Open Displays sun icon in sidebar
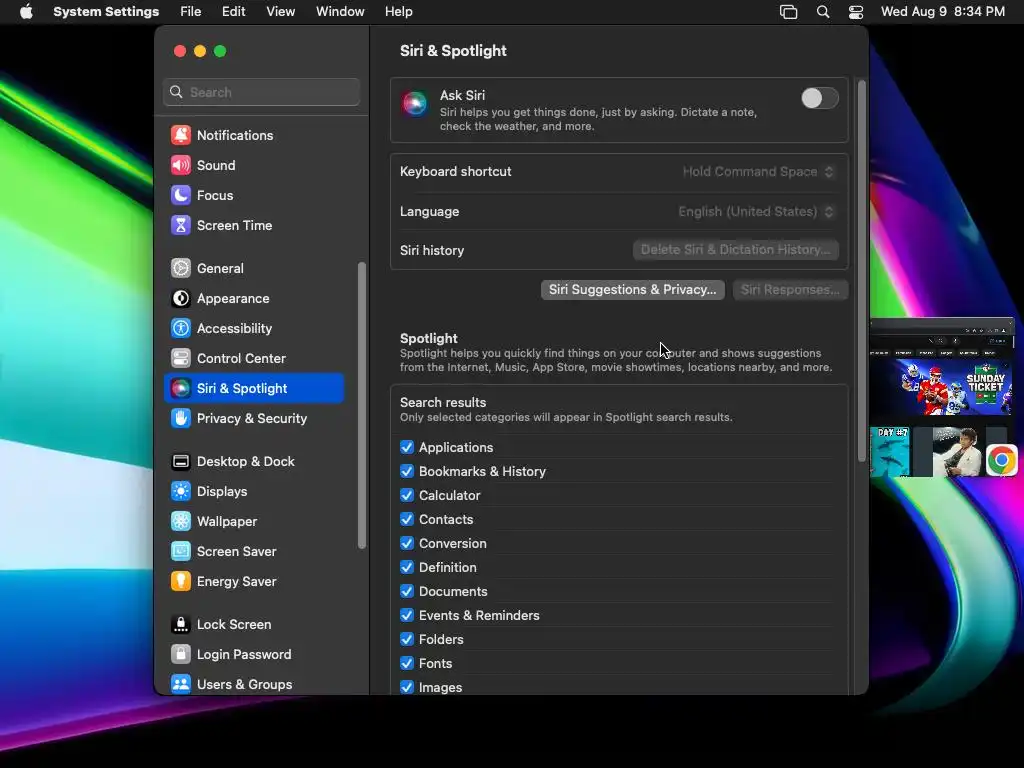Screen dimensions: 1024x768 pos(181,492)
